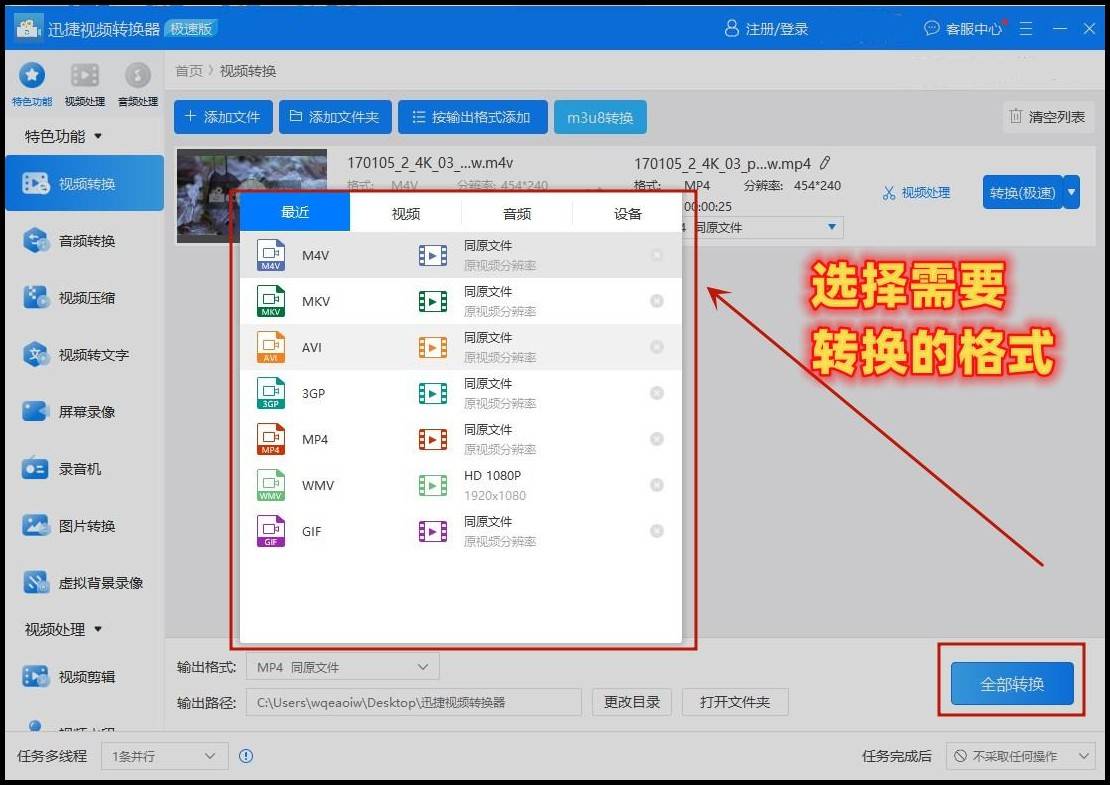Image resolution: width=1110 pixels, height=785 pixels.
Task: Choose the MKV format icon
Action: [x=271, y=301]
